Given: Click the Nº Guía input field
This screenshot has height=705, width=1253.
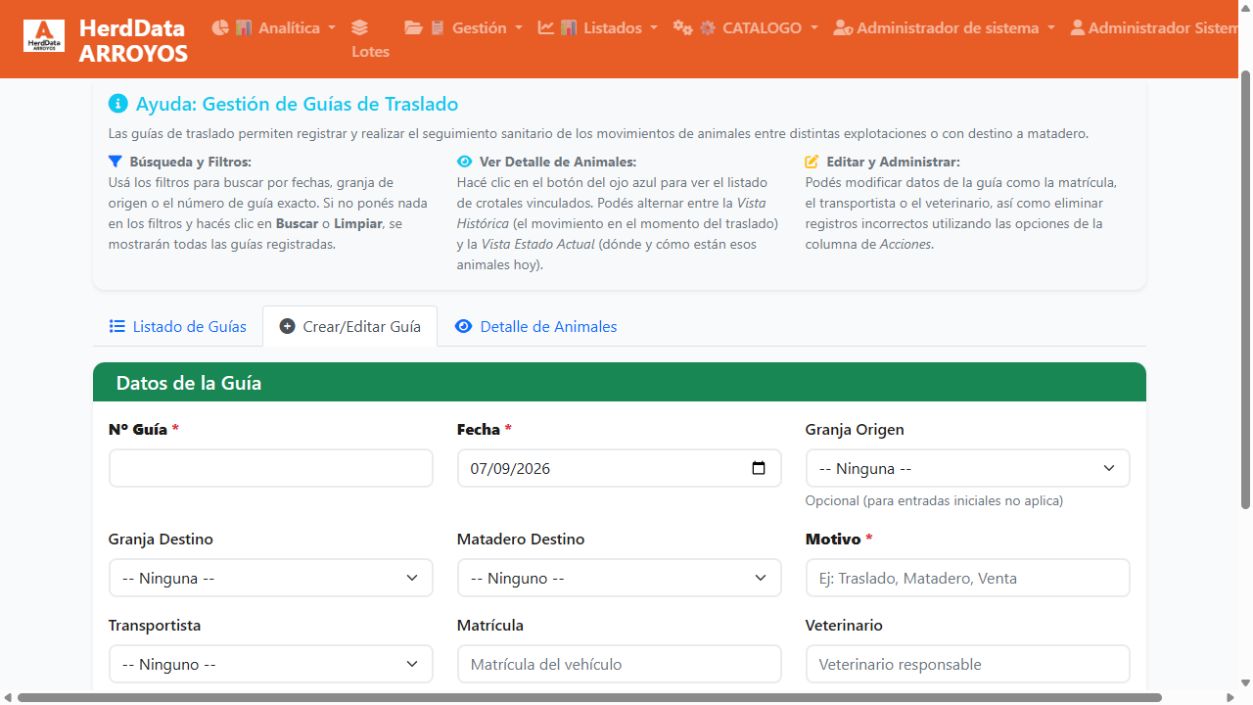Looking at the screenshot, I should [x=270, y=468].
